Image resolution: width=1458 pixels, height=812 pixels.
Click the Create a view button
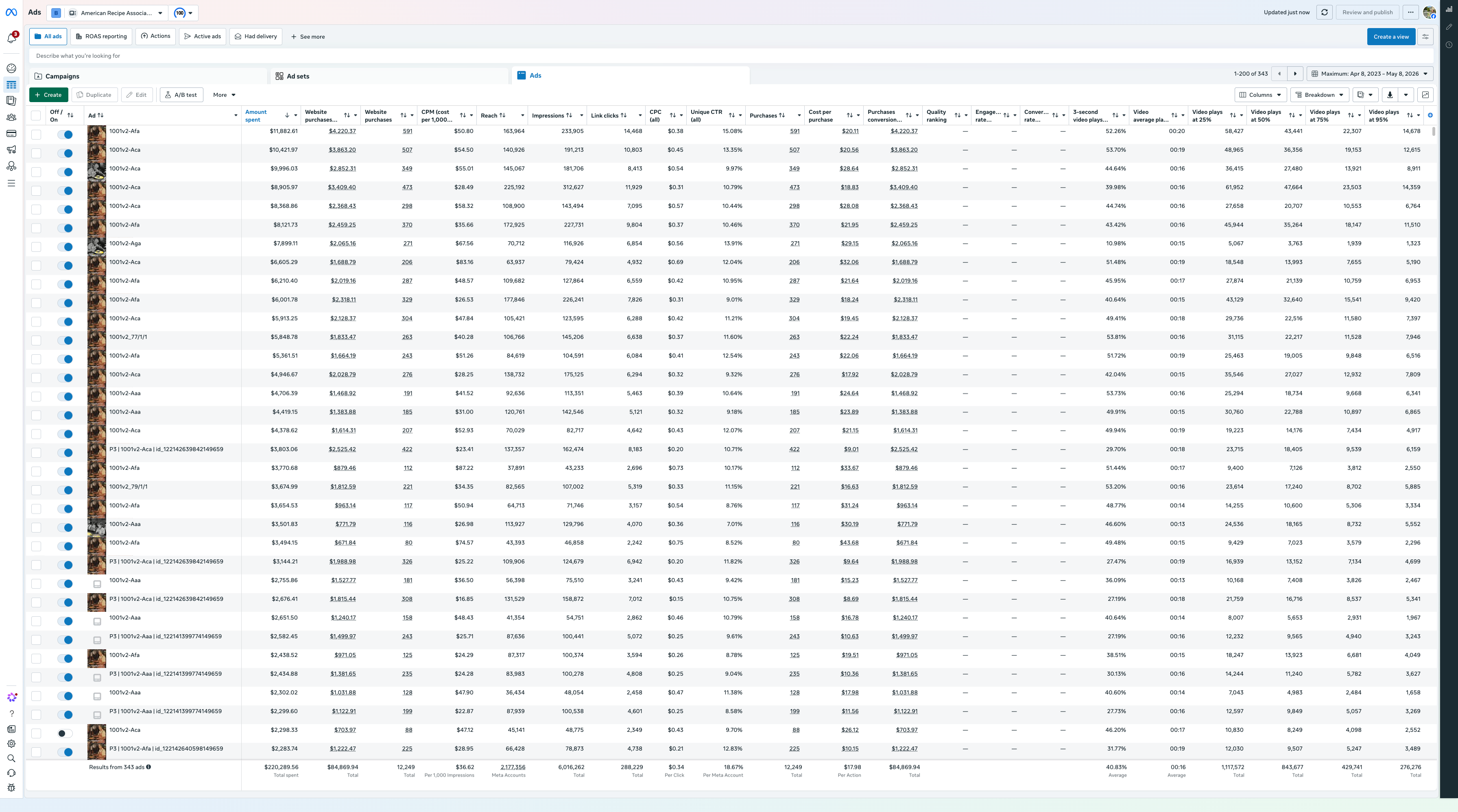[x=1390, y=37]
